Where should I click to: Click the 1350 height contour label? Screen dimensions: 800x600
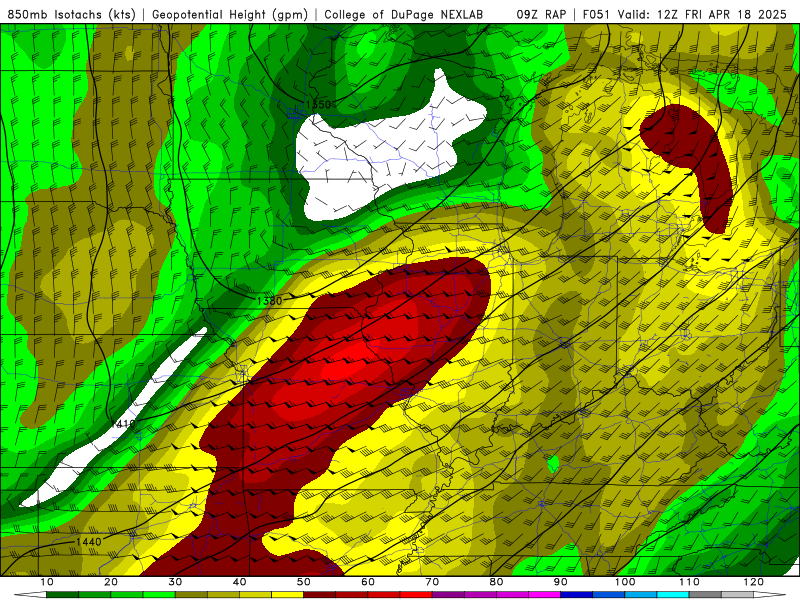pyautogui.click(x=318, y=105)
